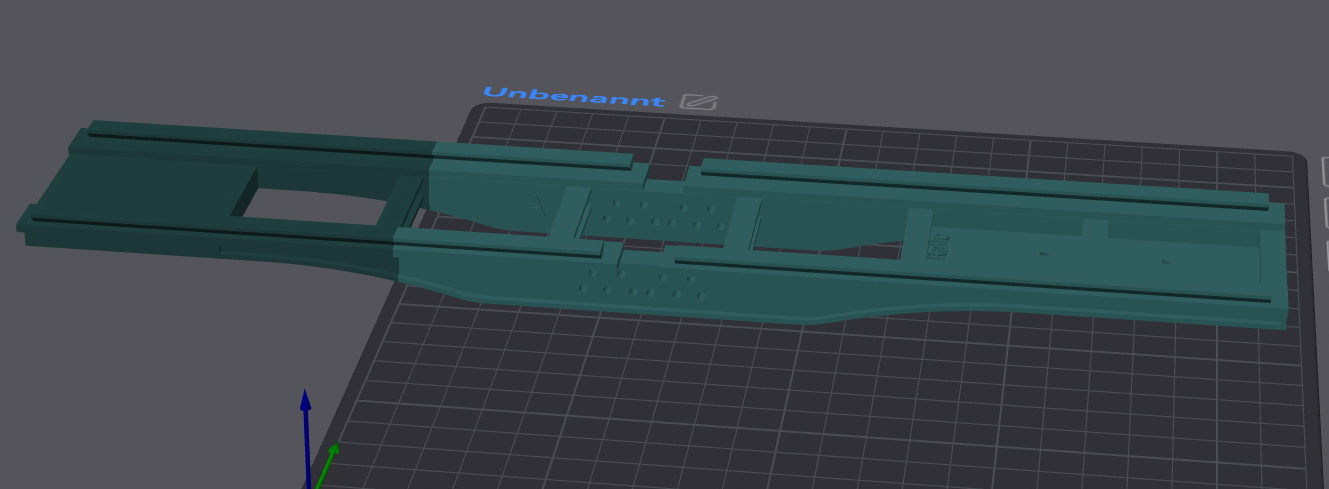Click the edit plate name pencil icon
The image size is (1329, 489).
click(x=699, y=101)
